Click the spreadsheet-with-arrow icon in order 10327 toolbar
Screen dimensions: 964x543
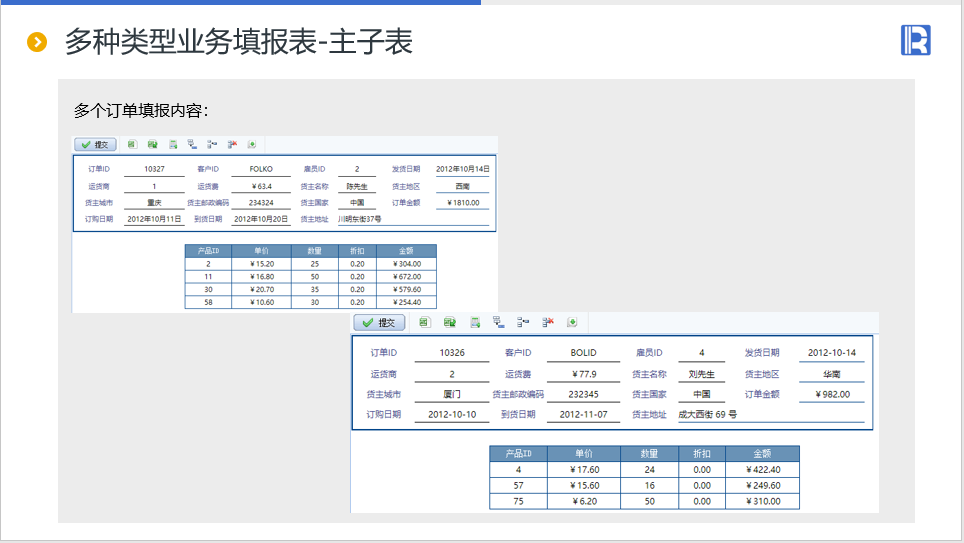pyautogui.click(x=152, y=145)
